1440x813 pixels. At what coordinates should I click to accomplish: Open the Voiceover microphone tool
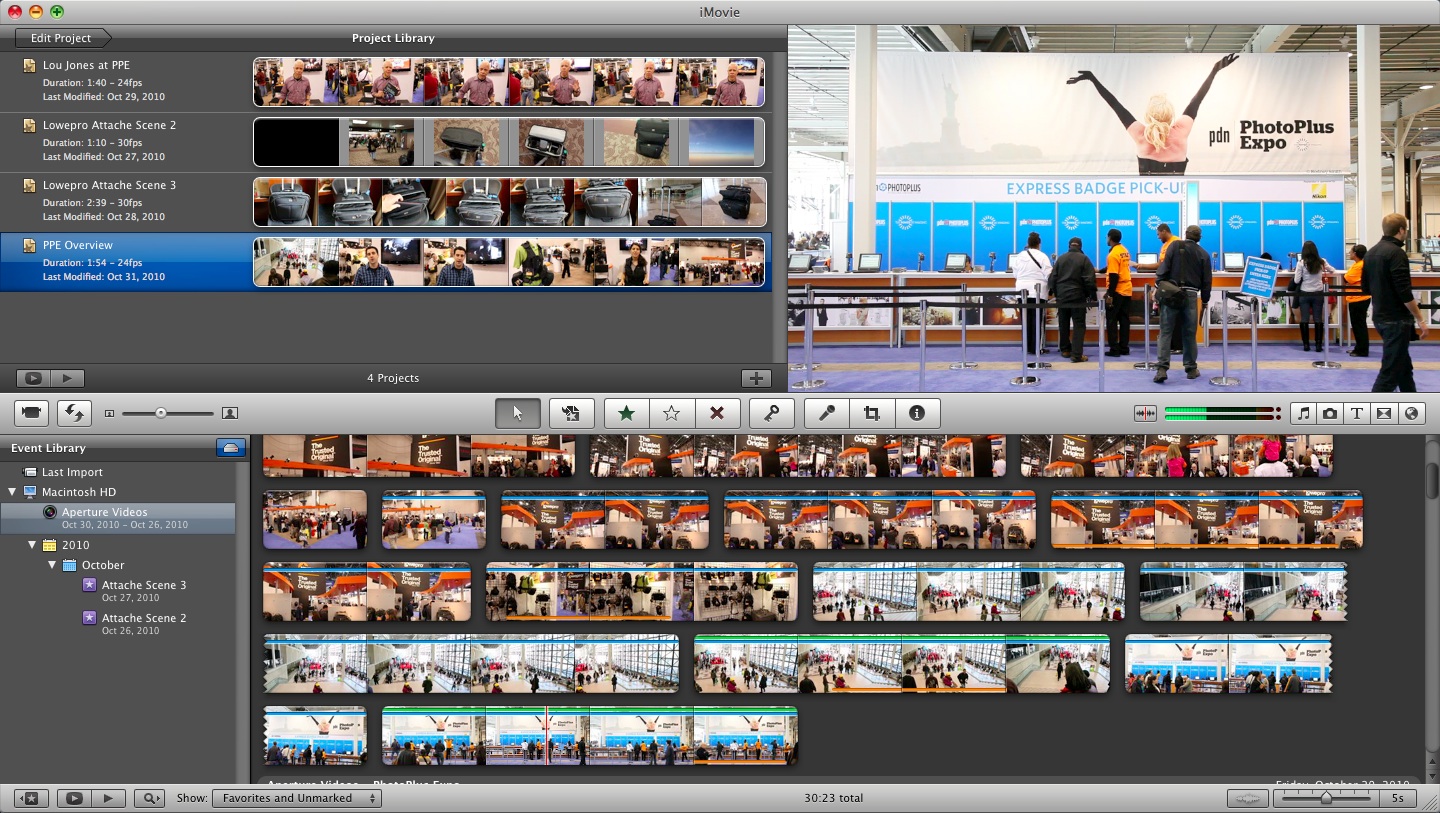(x=827, y=413)
